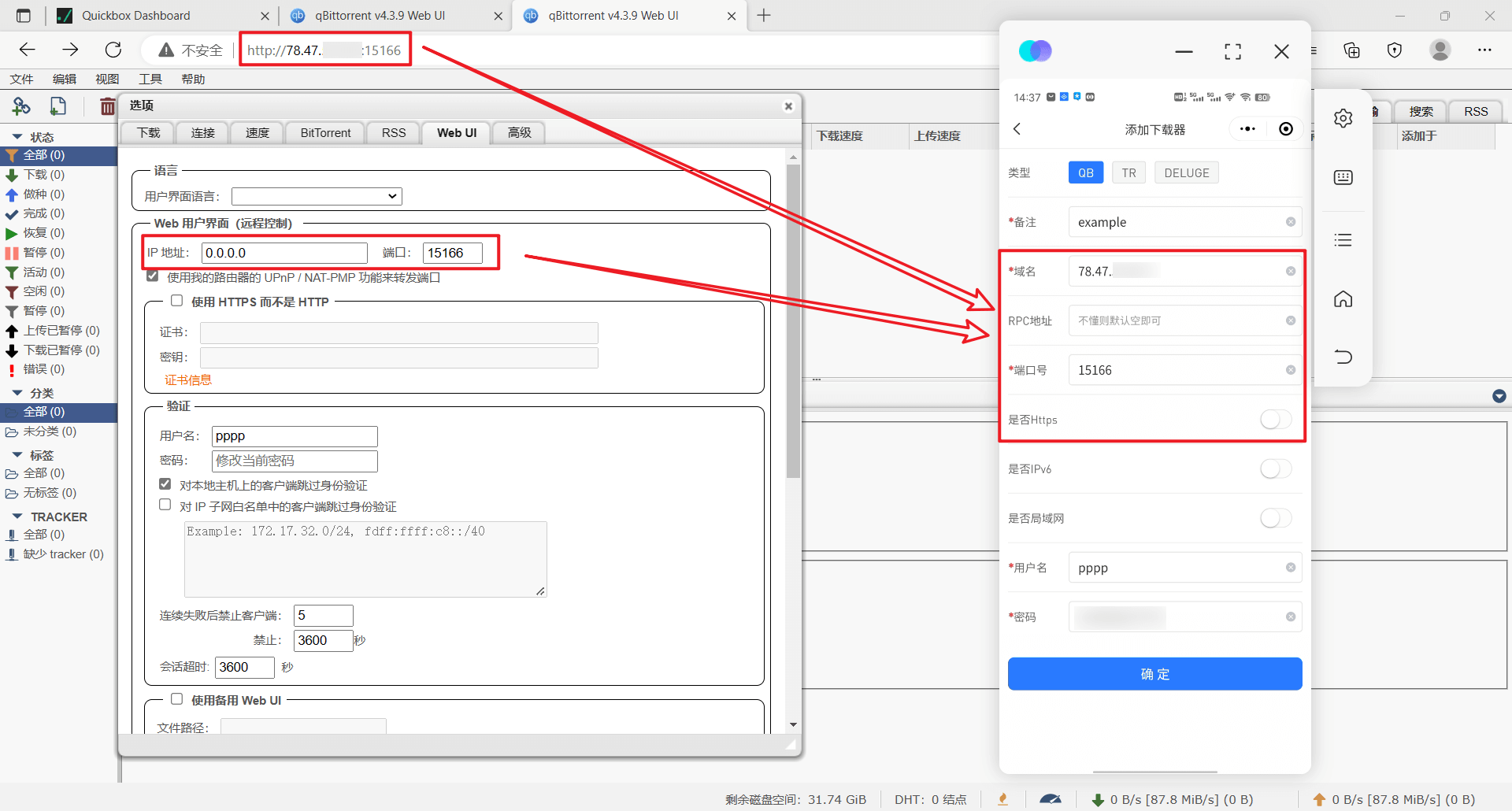Collapse the TRACKER section in the sidebar
The image size is (1512, 811).
coord(17,516)
